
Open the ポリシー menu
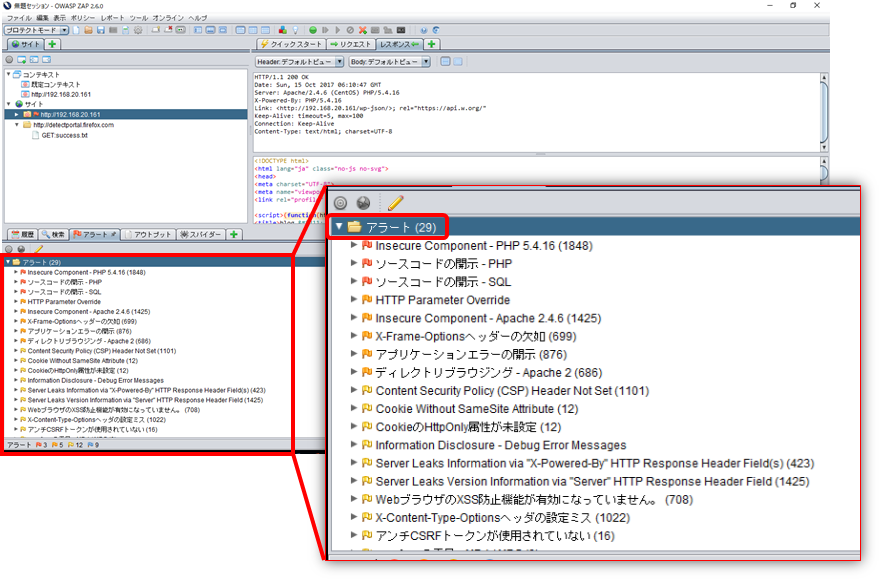(x=83, y=18)
